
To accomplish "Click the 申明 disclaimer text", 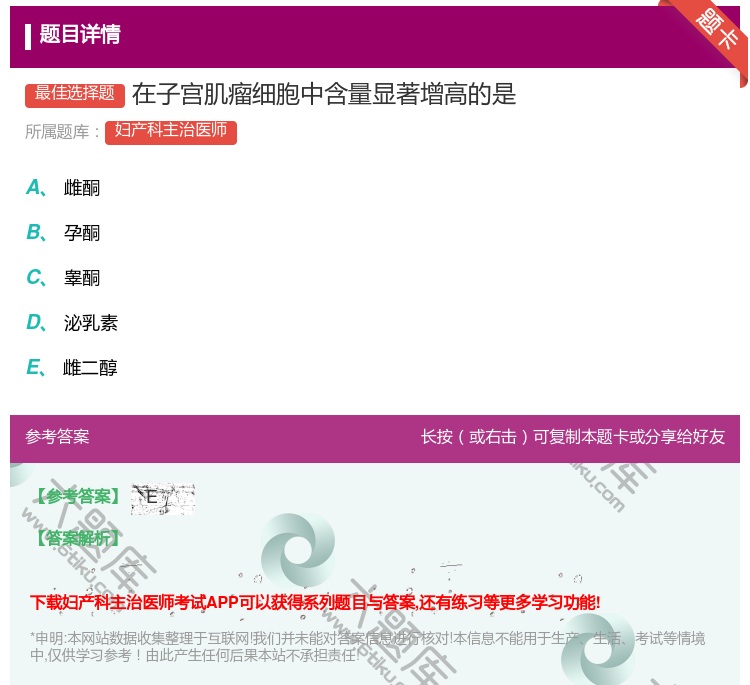I will [367, 647].
